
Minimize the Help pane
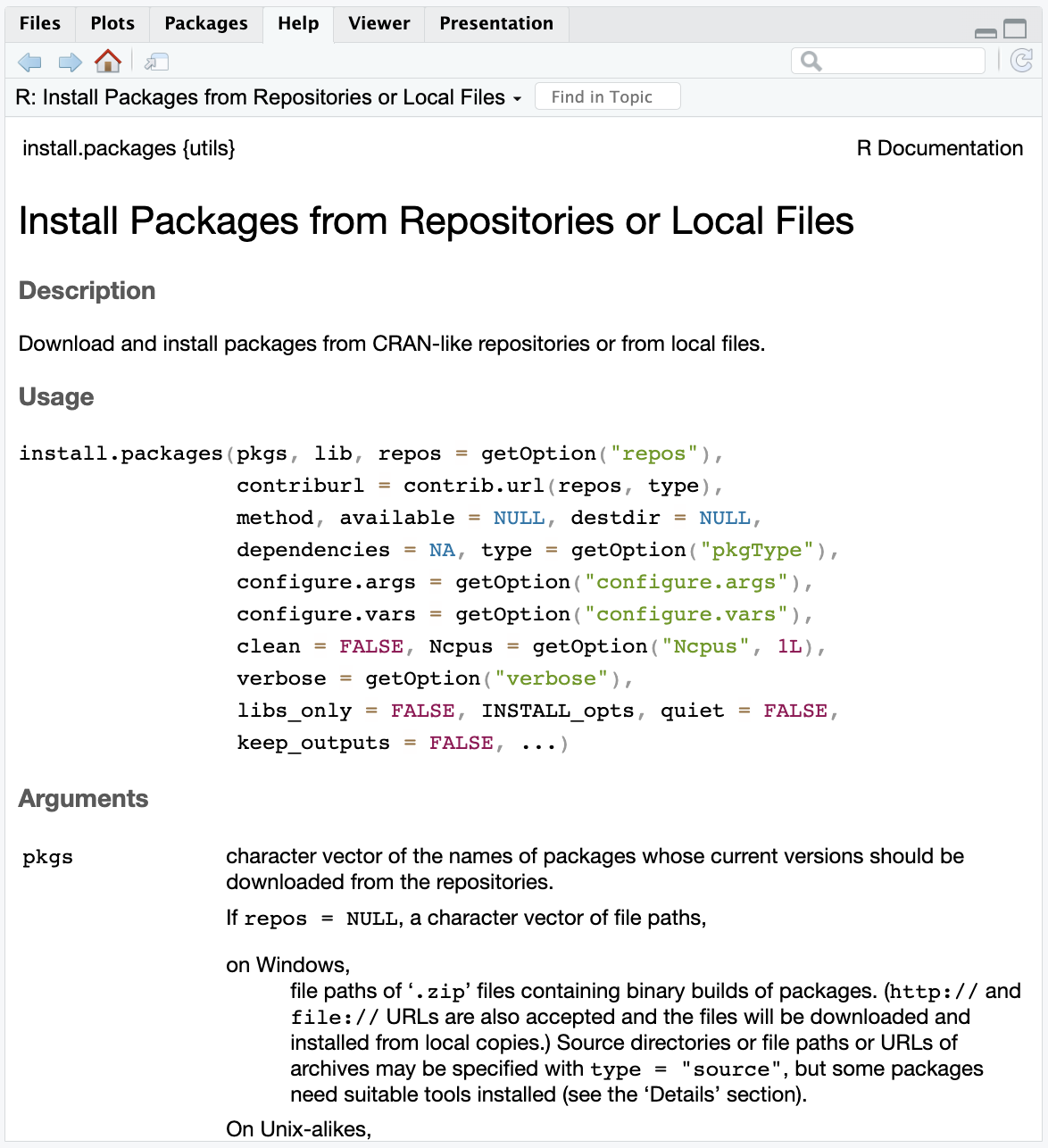point(986,32)
